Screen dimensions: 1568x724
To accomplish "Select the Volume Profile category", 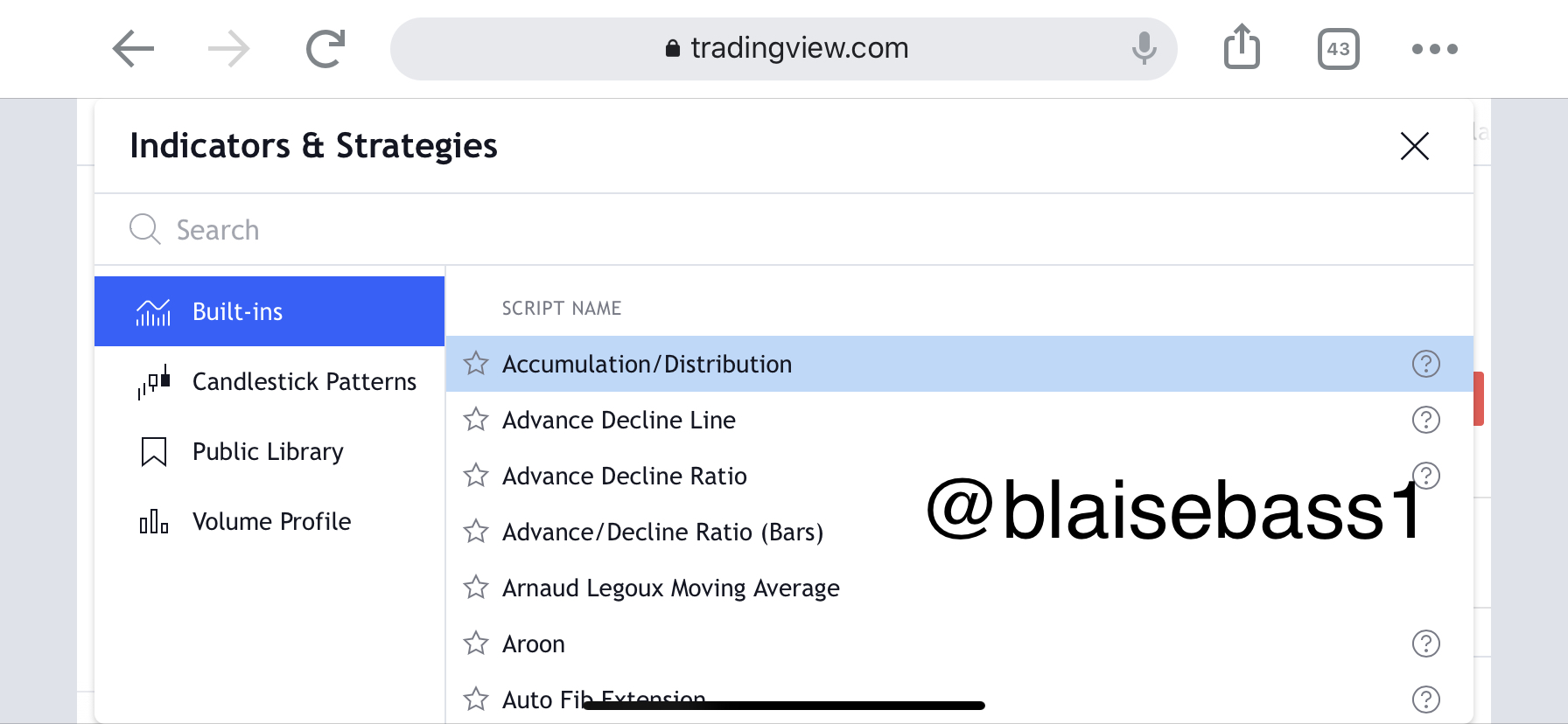I will point(269,521).
